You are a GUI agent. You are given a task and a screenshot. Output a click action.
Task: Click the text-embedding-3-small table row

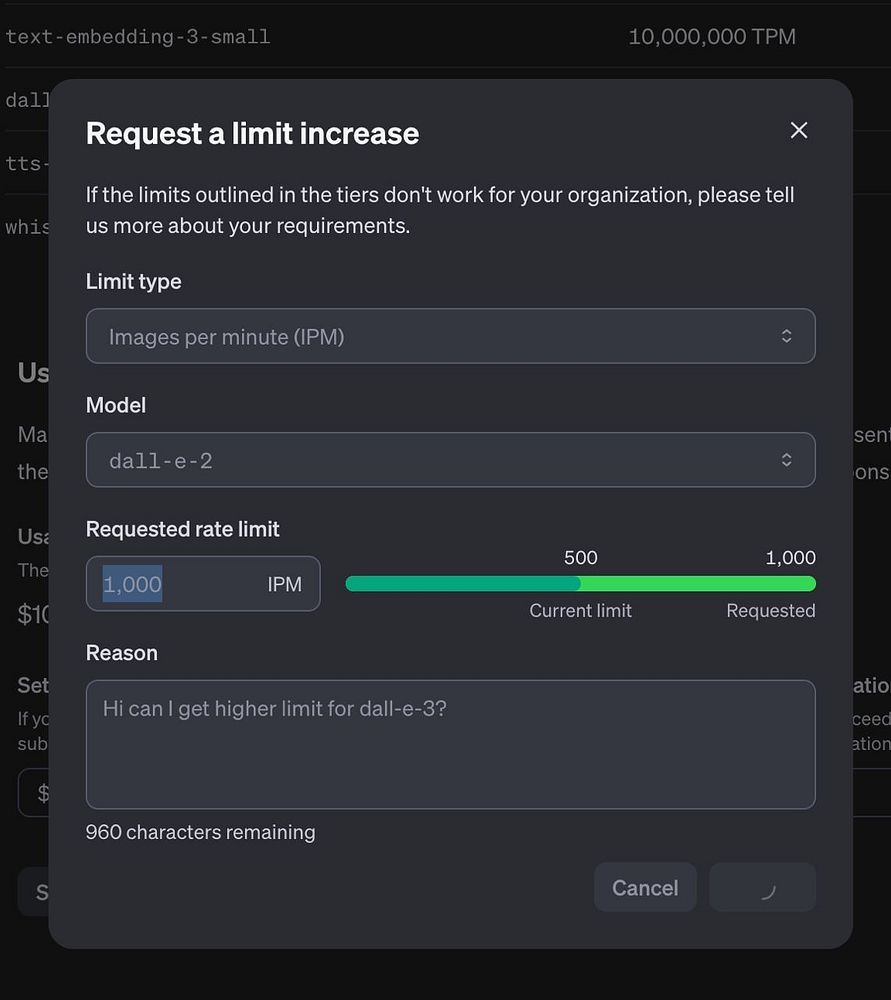pos(138,37)
